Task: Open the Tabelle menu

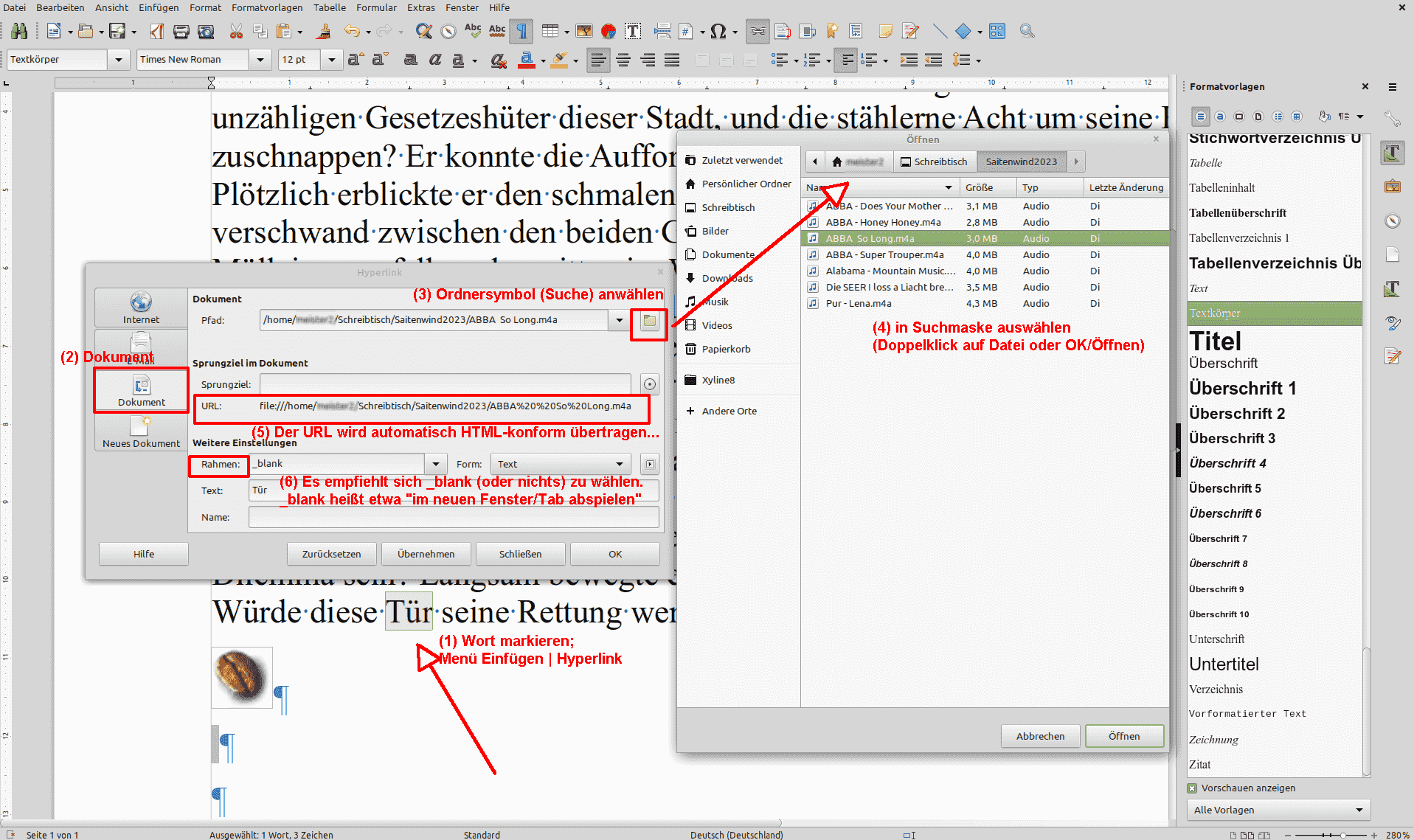Action: (329, 7)
